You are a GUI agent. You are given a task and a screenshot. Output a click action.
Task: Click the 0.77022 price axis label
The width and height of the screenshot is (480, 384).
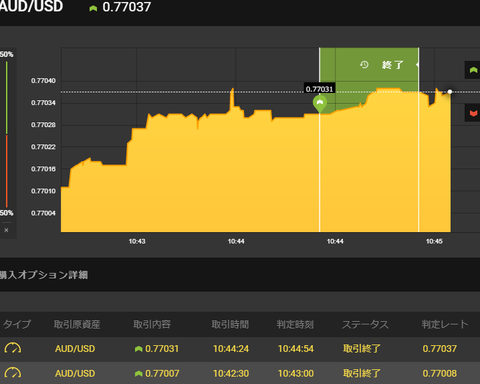[43, 147]
